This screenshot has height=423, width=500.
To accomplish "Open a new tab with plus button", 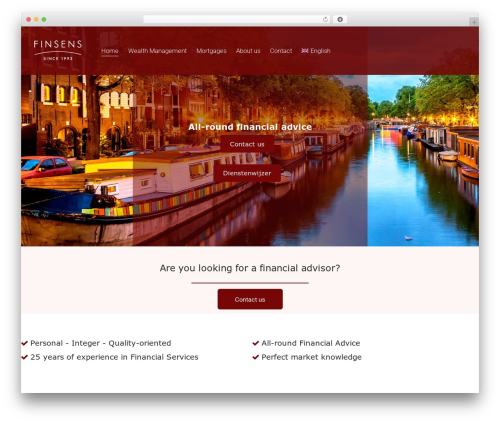I will (474, 22).
